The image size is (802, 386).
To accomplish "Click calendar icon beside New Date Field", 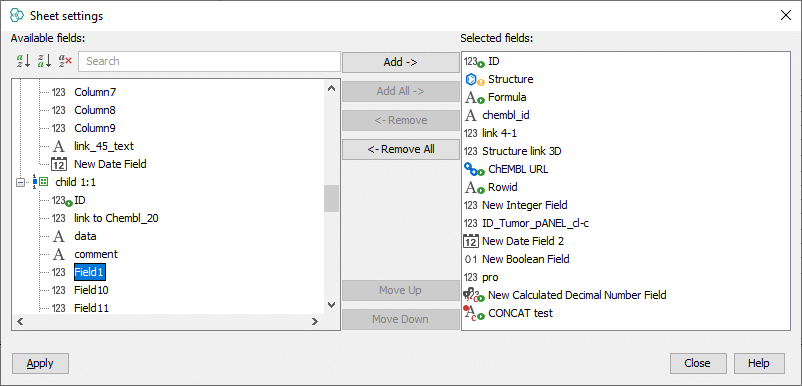I will [59, 165].
